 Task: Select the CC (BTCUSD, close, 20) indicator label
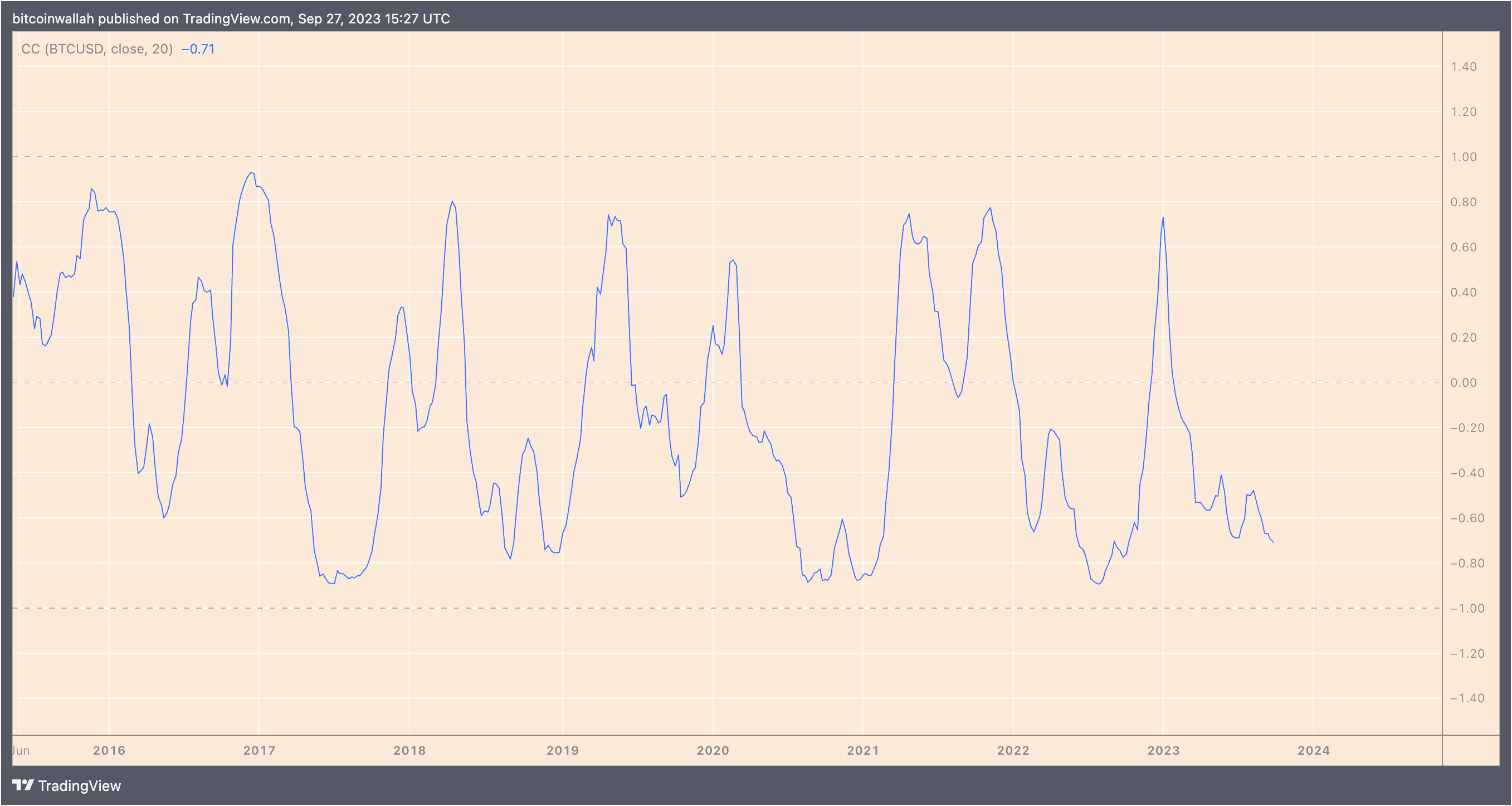(x=97, y=48)
